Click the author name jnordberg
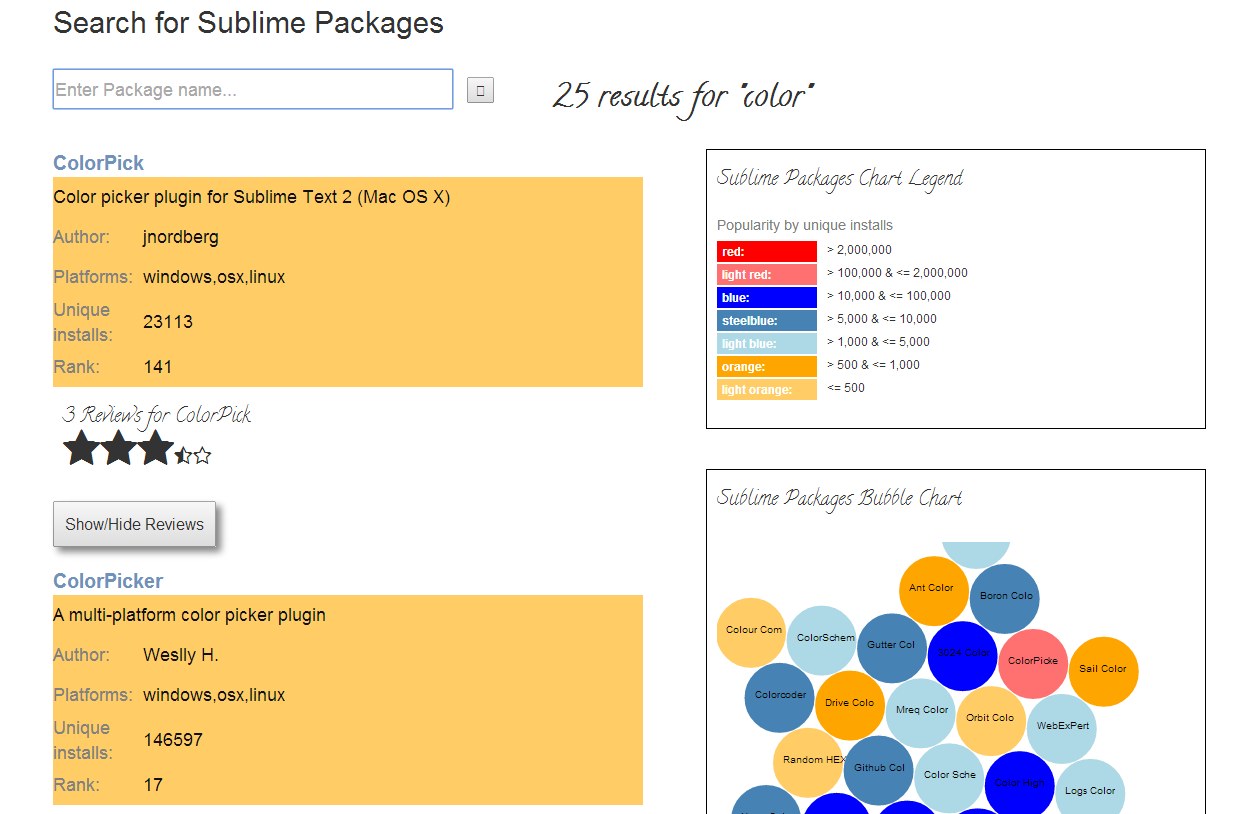This screenshot has width=1233, height=814. tap(181, 237)
